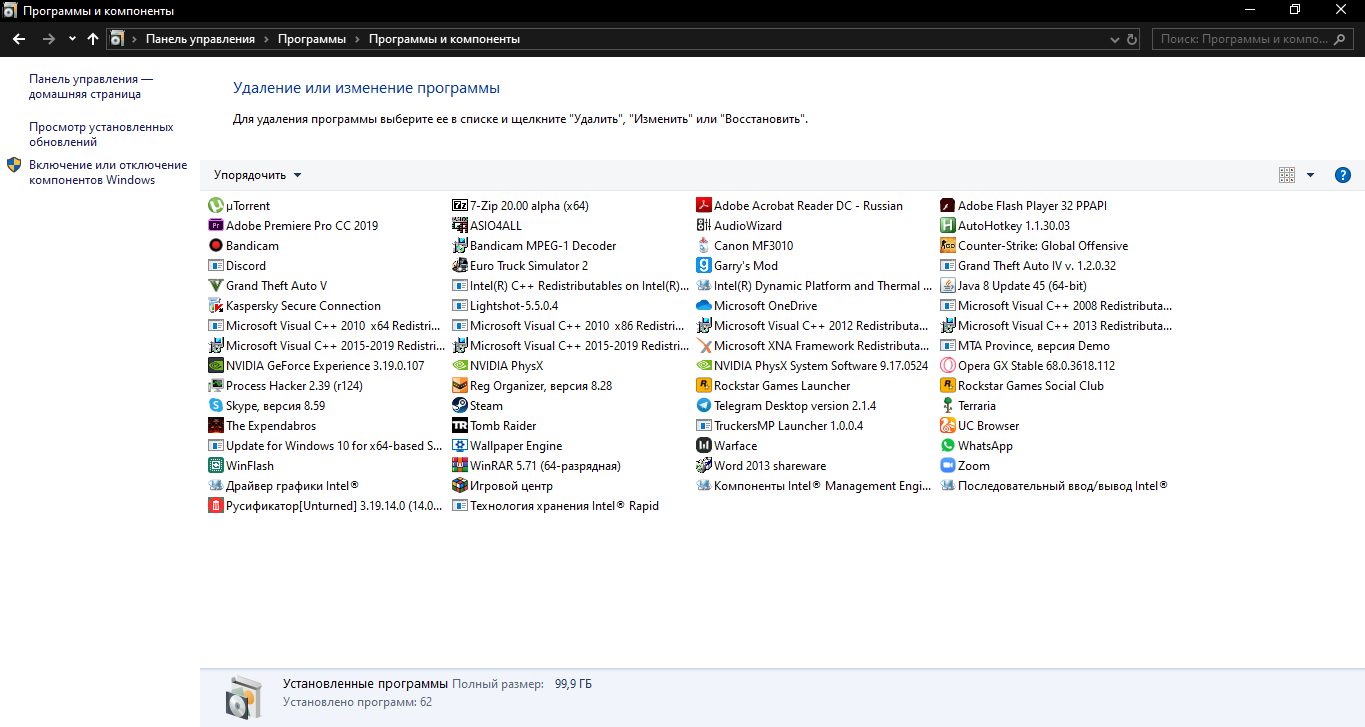Open Панель управления — домашняя страница link
1365x727 pixels.
point(91,86)
